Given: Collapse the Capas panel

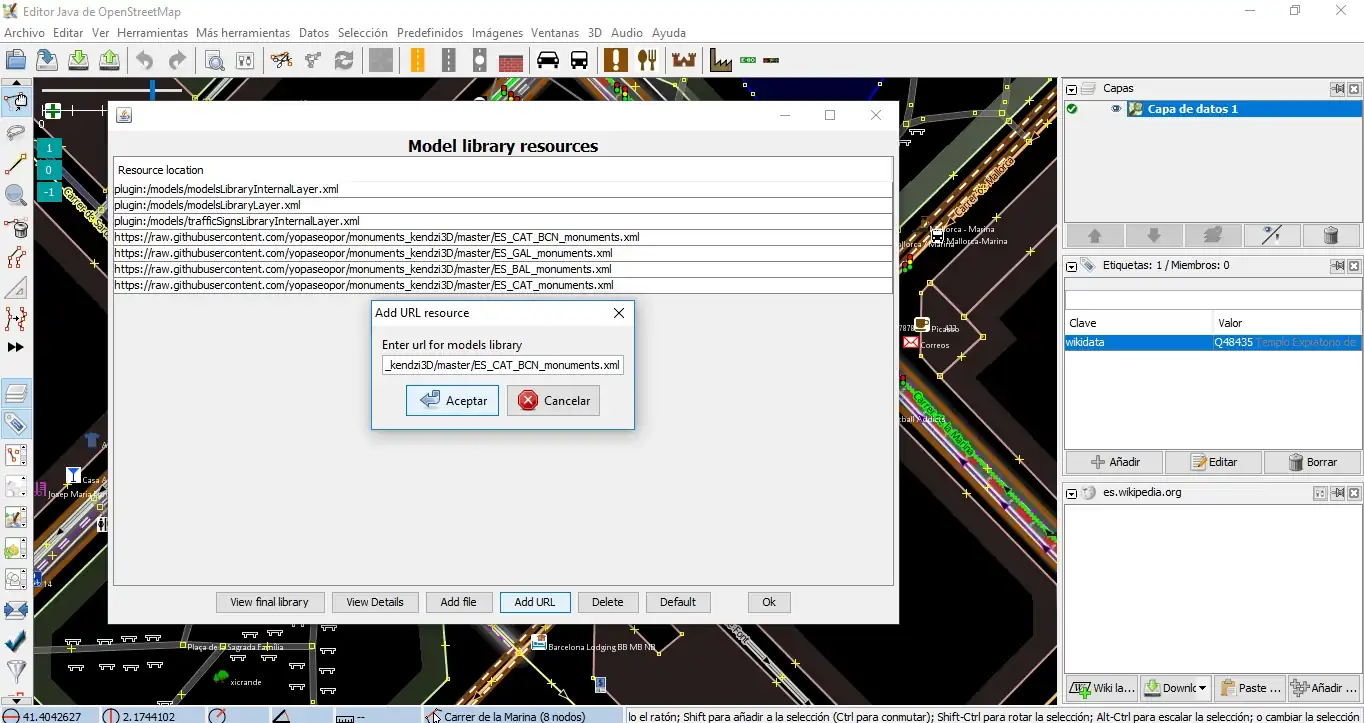Looking at the screenshot, I should click(x=1071, y=89).
